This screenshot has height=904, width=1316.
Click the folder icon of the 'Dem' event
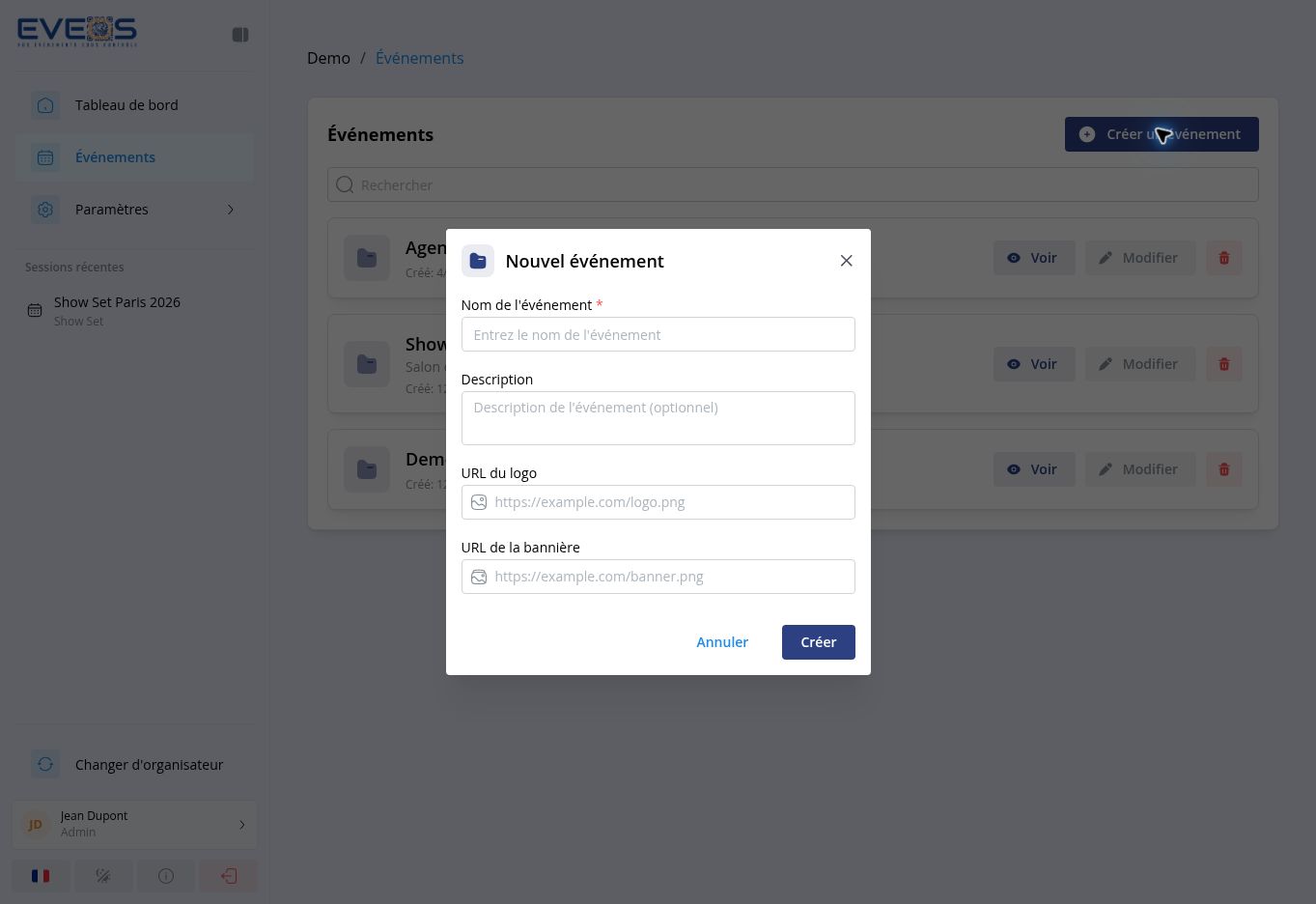pyautogui.click(x=367, y=469)
